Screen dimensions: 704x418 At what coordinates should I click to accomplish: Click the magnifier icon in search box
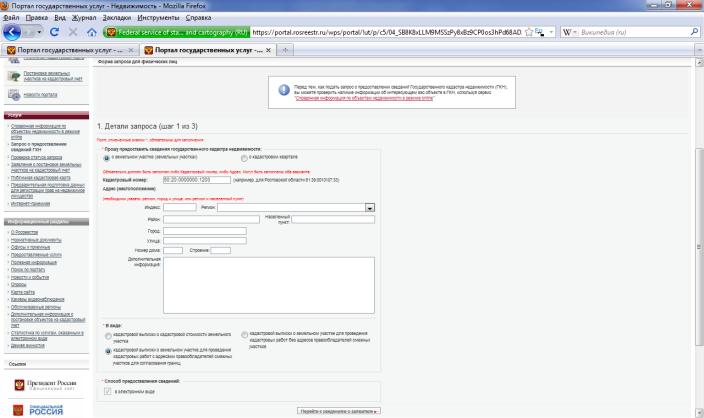click(x=694, y=32)
